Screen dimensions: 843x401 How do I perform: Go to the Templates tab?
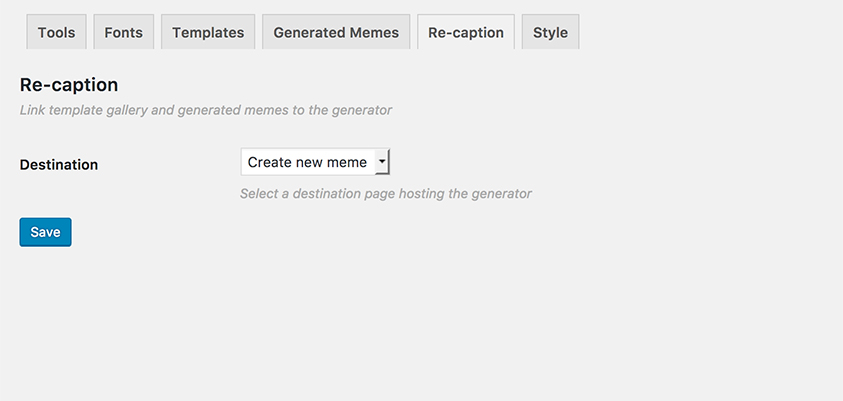(x=208, y=32)
